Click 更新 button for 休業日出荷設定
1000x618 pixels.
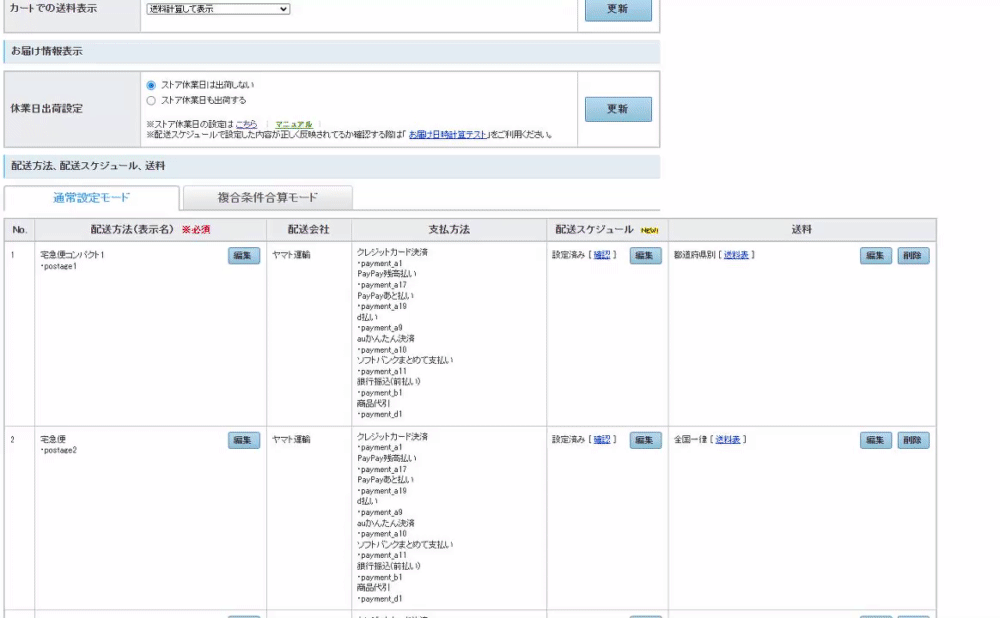click(x=617, y=109)
